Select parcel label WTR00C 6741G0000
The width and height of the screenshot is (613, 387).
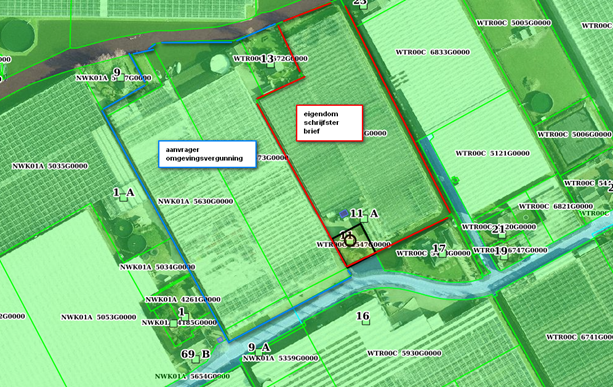click(x=579, y=337)
